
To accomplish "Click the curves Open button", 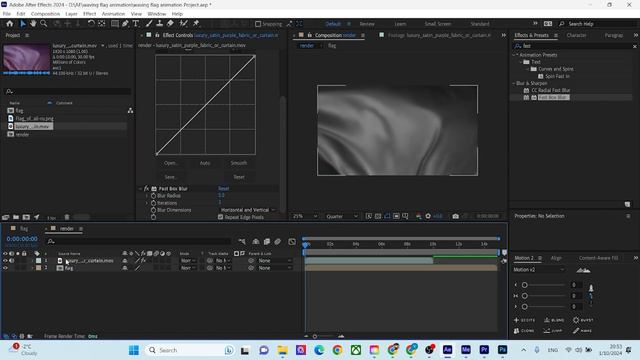I will [x=170, y=163].
